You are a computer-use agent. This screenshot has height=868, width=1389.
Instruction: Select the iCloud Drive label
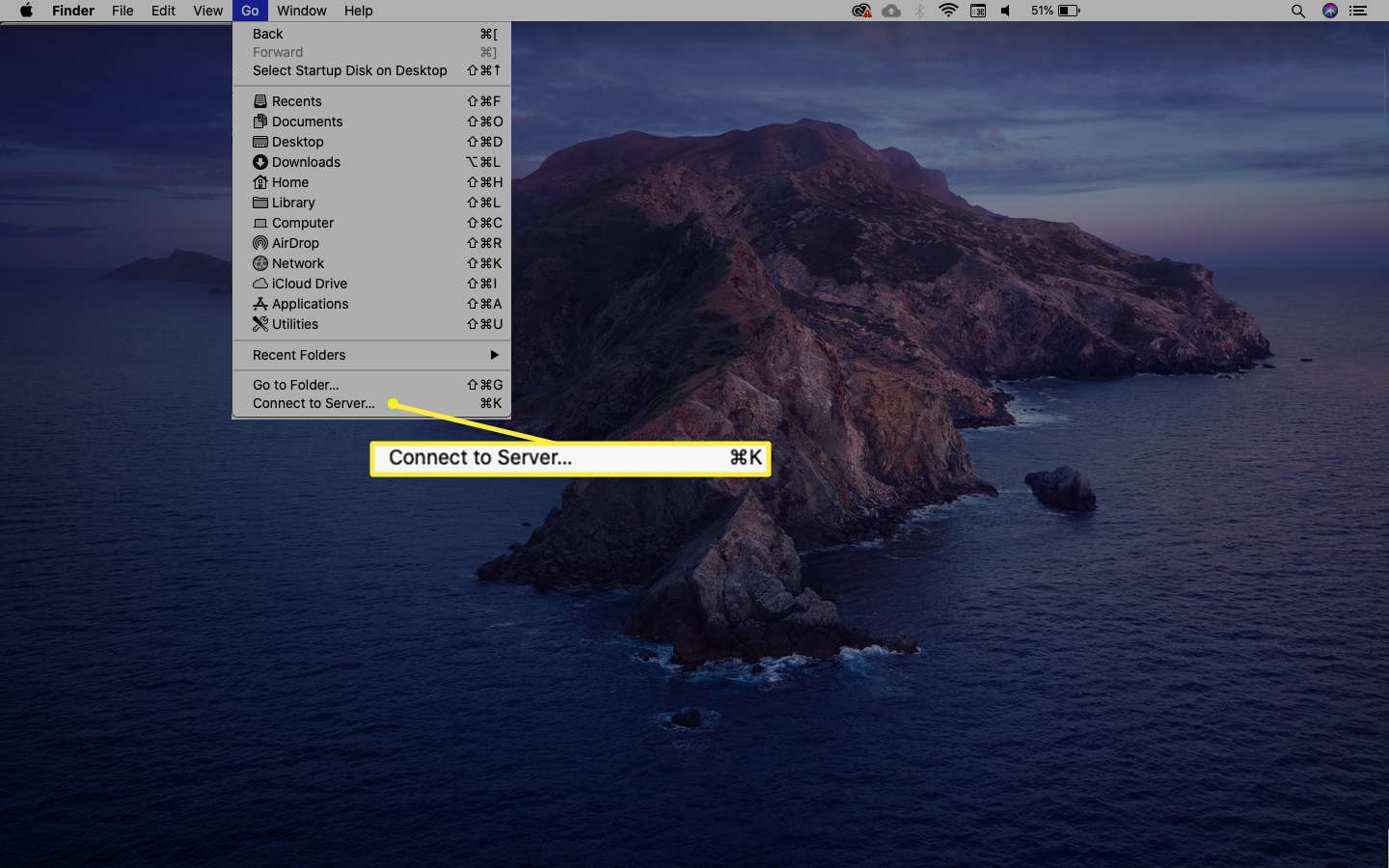coord(310,284)
